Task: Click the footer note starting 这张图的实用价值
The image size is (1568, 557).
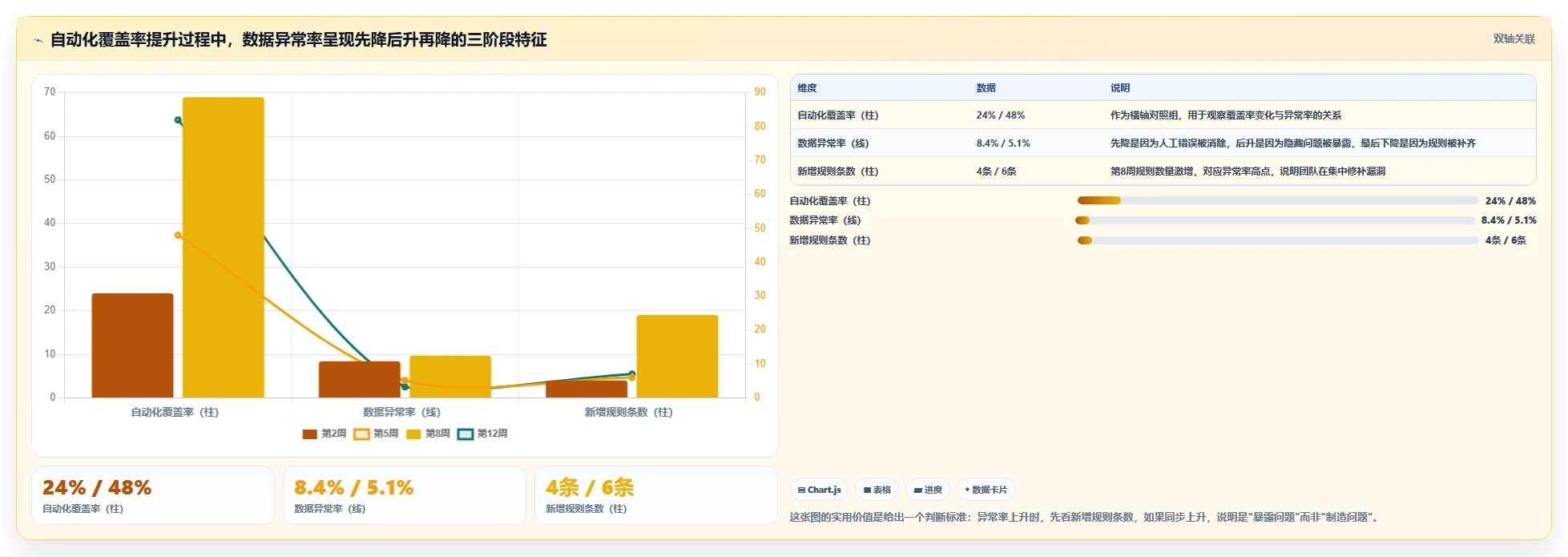Action: [1086, 518]
